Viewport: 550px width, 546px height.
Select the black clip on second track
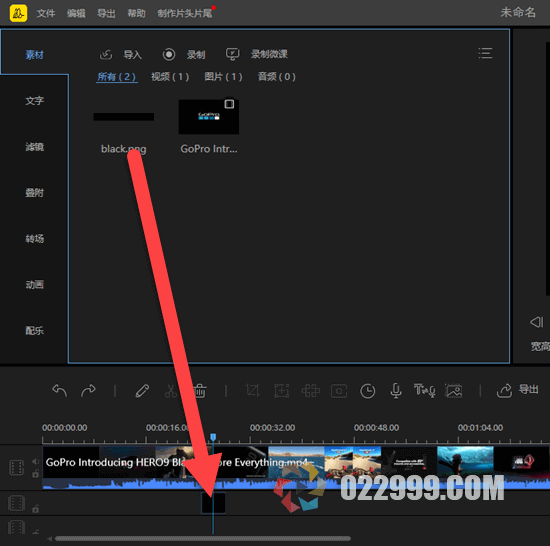(213, 503)
